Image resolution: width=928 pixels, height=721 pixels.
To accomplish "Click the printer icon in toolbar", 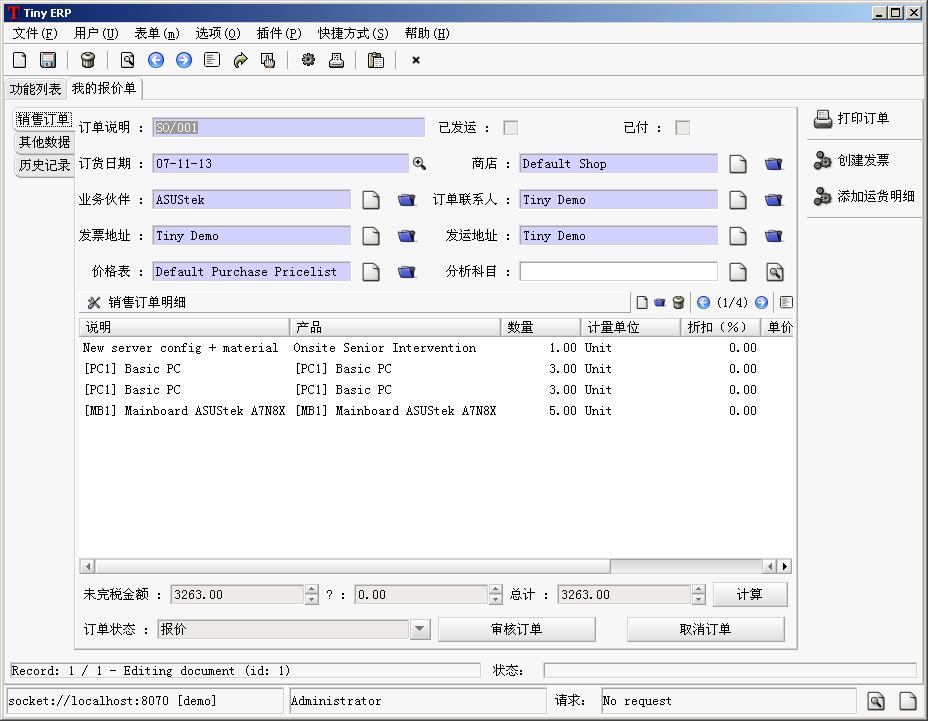I will coord(337,60).
